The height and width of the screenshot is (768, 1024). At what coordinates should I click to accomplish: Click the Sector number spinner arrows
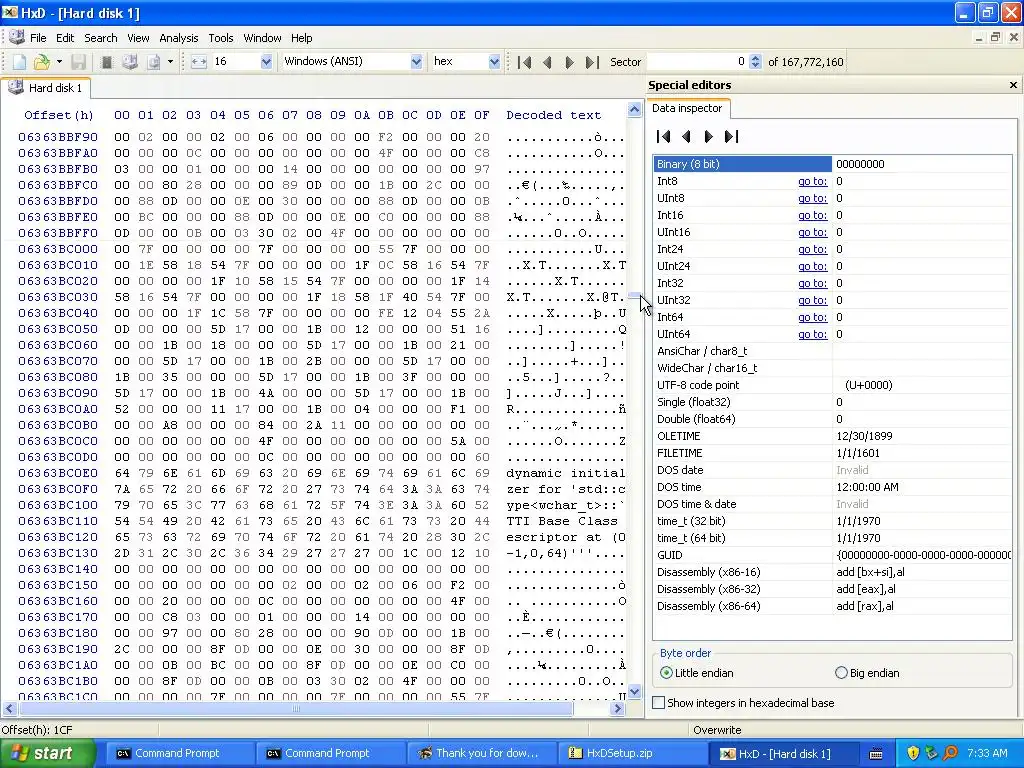pos(756,62)
